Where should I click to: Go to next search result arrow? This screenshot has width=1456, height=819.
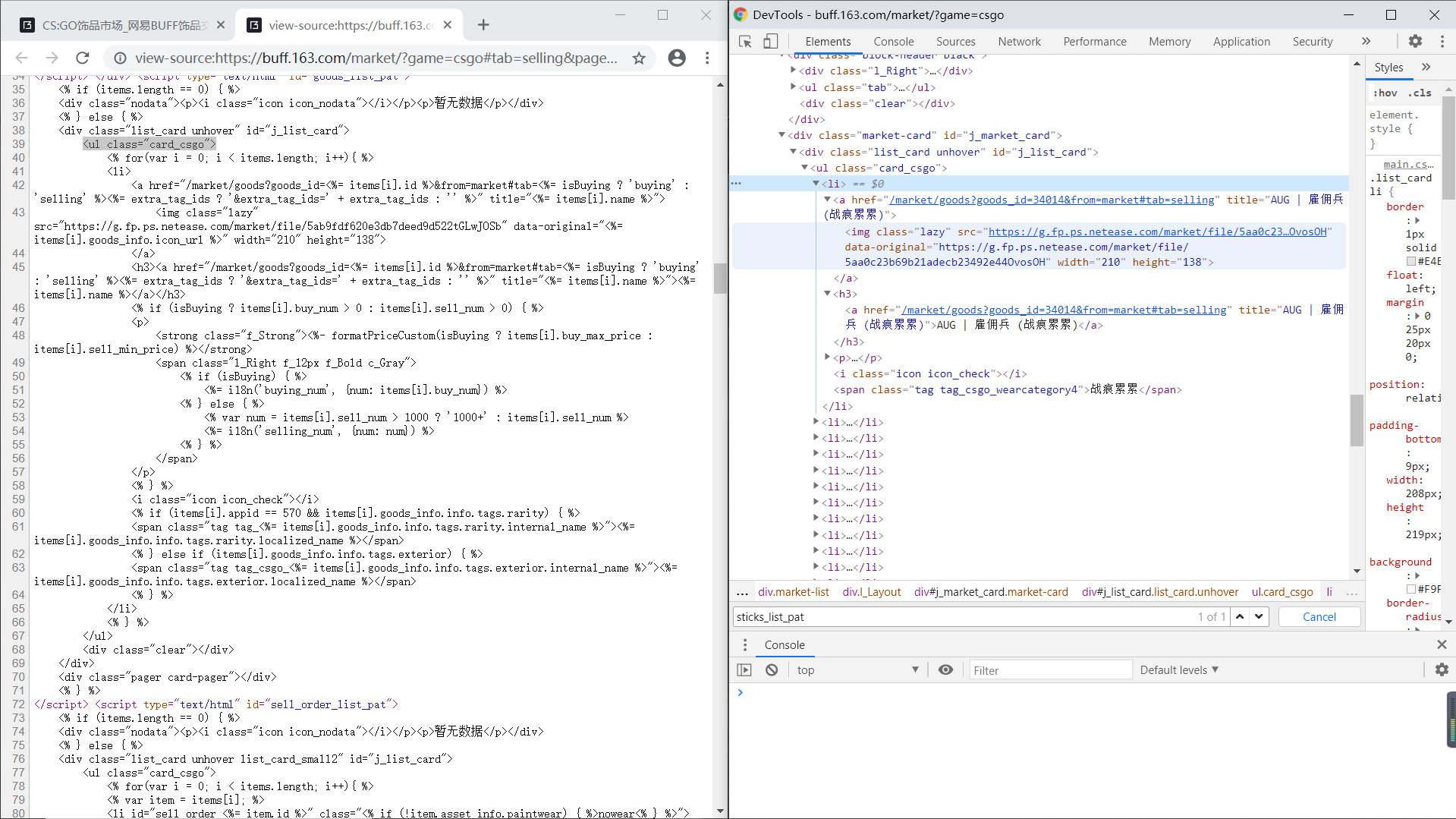click(1259, 617)
